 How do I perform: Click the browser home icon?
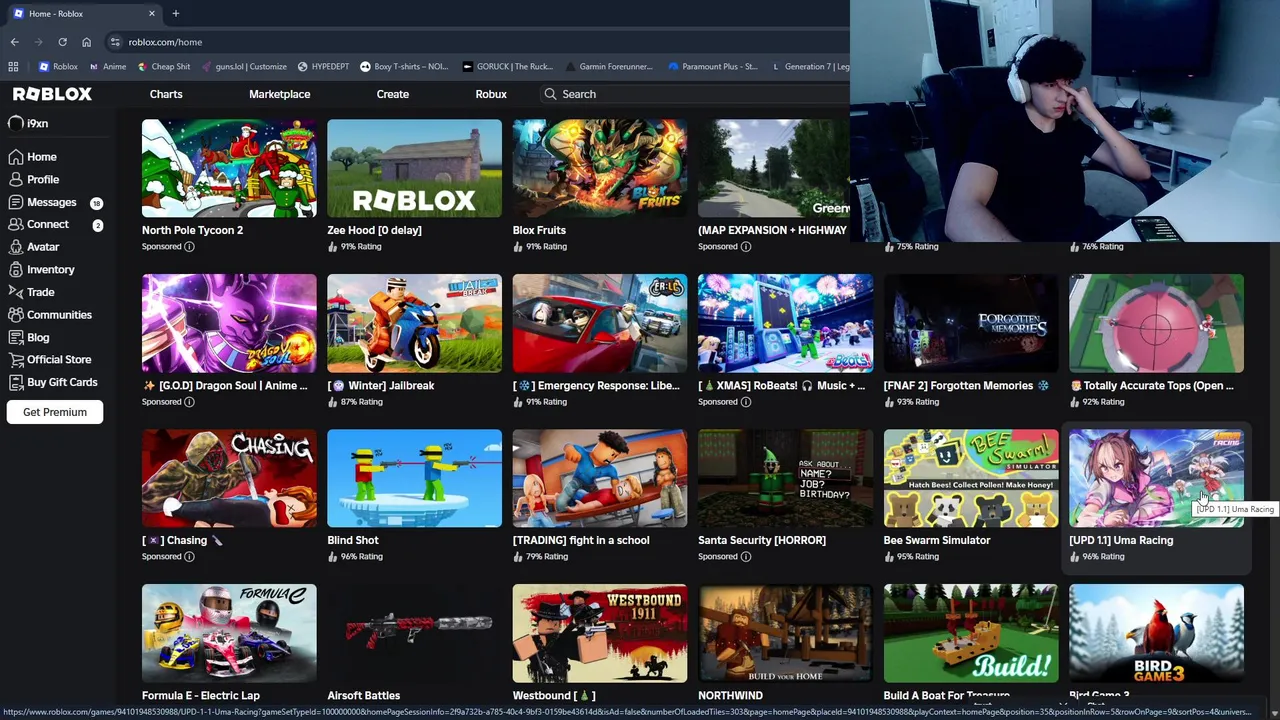(86, 42)
